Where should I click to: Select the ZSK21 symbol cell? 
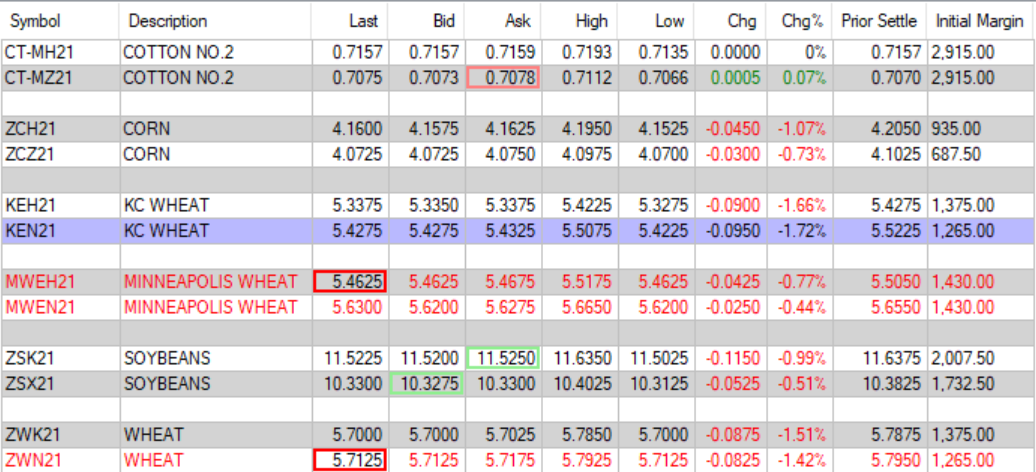(x=59, y=358)
